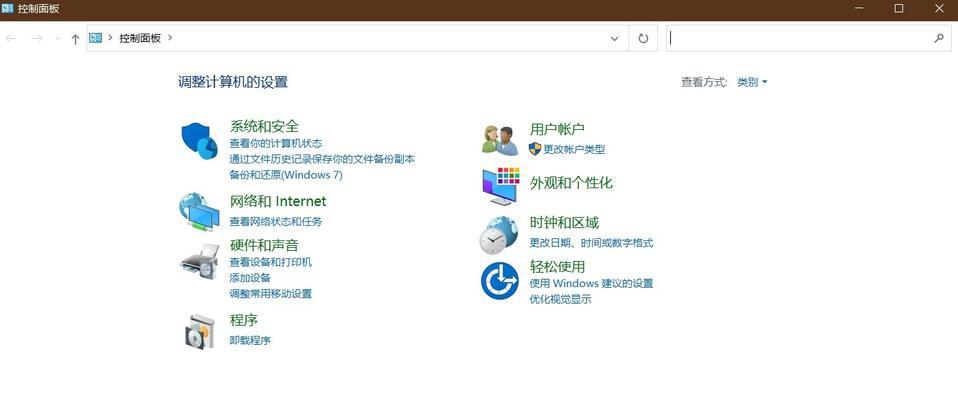
Task: Open 查看设备和打印机 link
Action: coord(271,262)
